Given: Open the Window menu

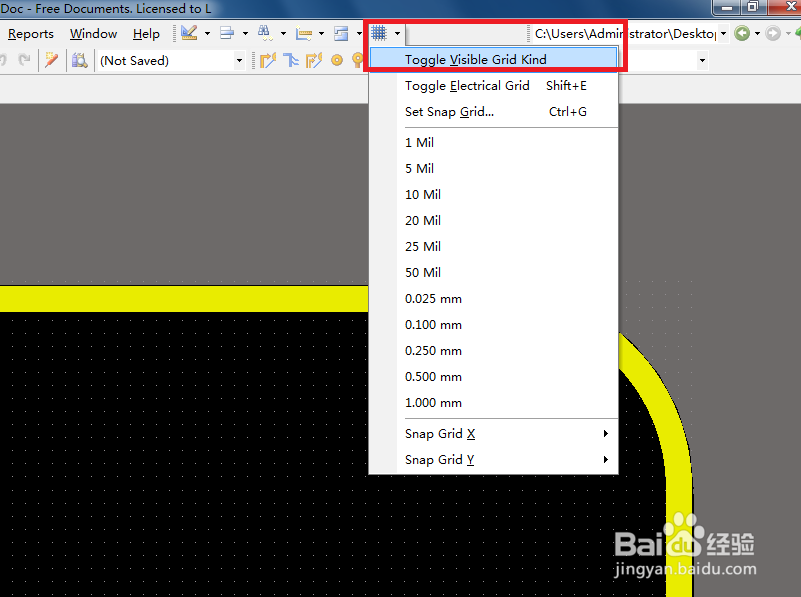Looking at the screenshot, I should [x=93, y=34].
